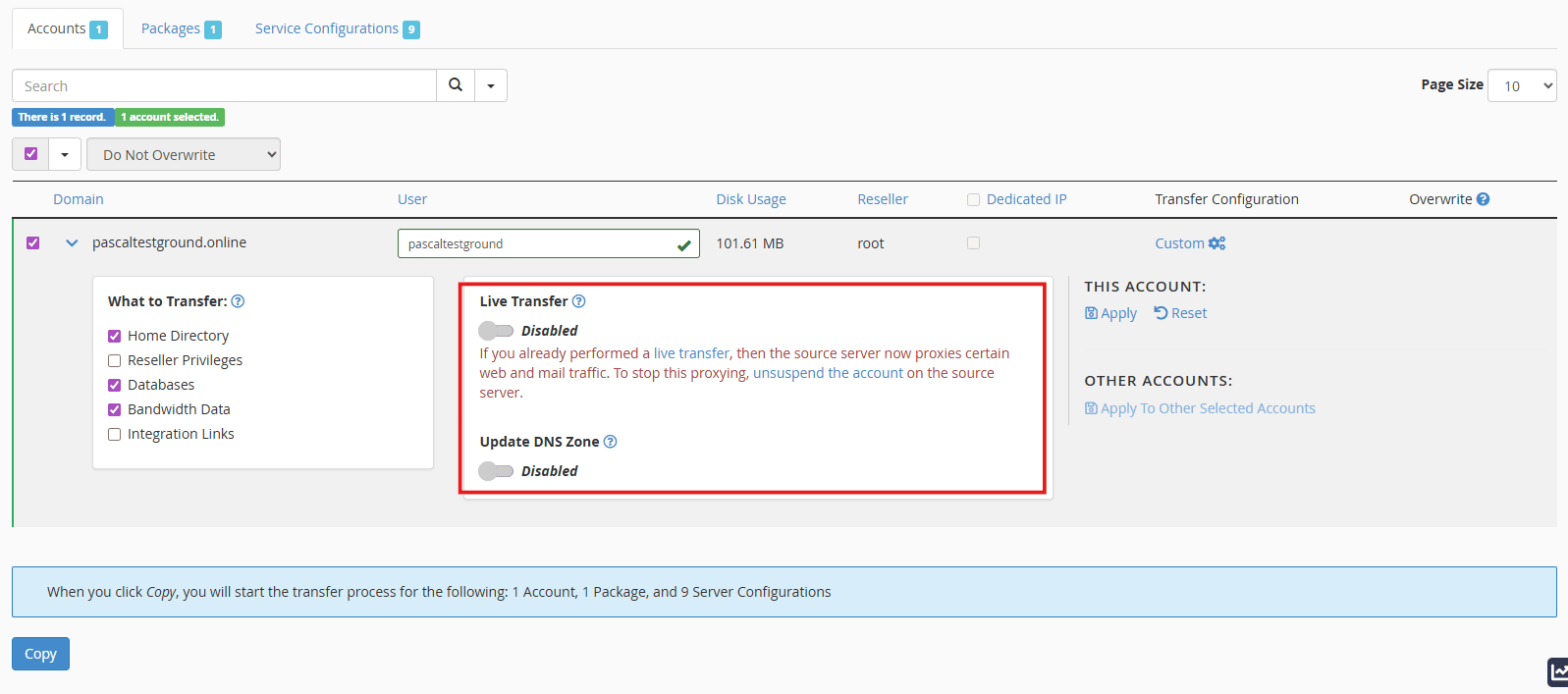1568x694 pixels.
Task: Check the Reseller Privileges option
Action: (x=114, y=360)
